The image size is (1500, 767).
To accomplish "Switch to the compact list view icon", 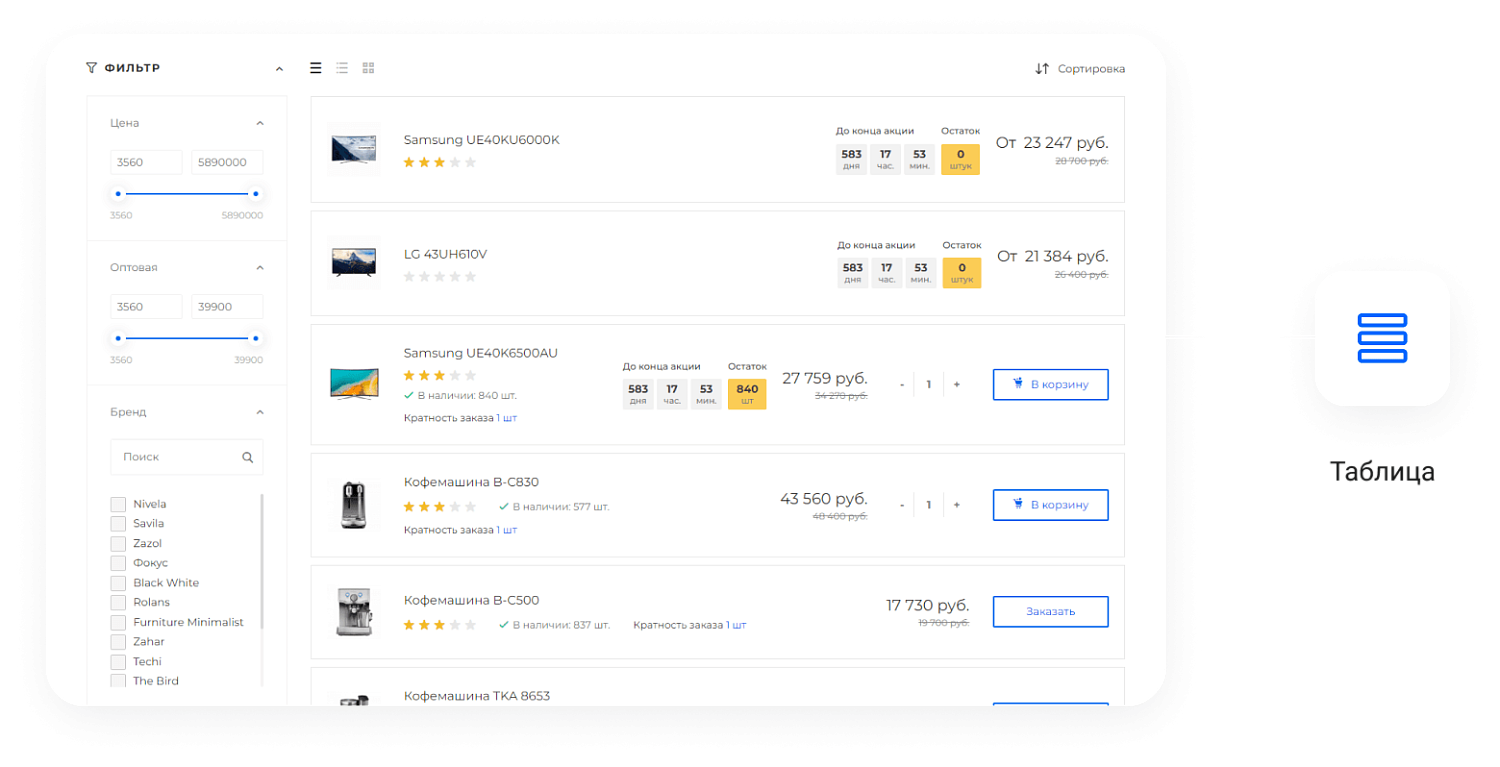I will pos(342,68).
